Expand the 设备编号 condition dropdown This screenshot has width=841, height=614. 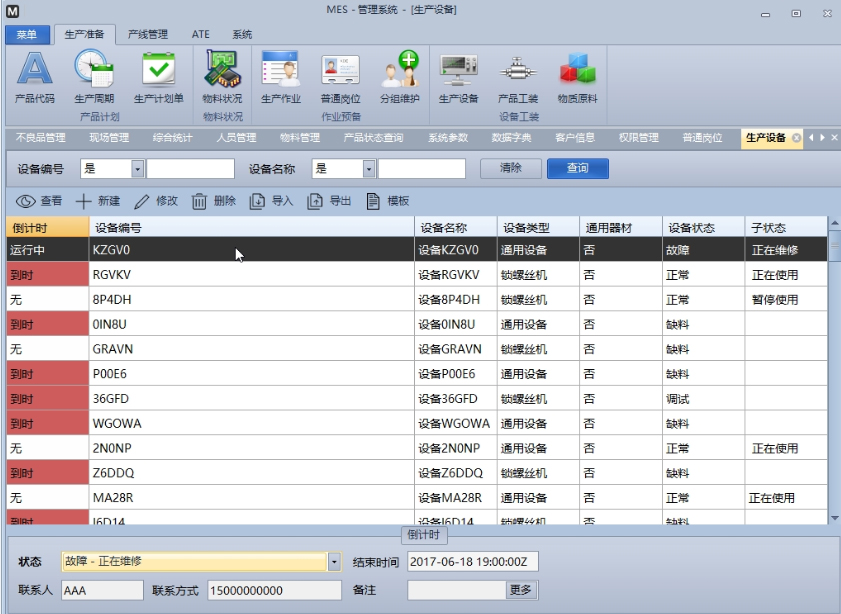tap(137, 169)
